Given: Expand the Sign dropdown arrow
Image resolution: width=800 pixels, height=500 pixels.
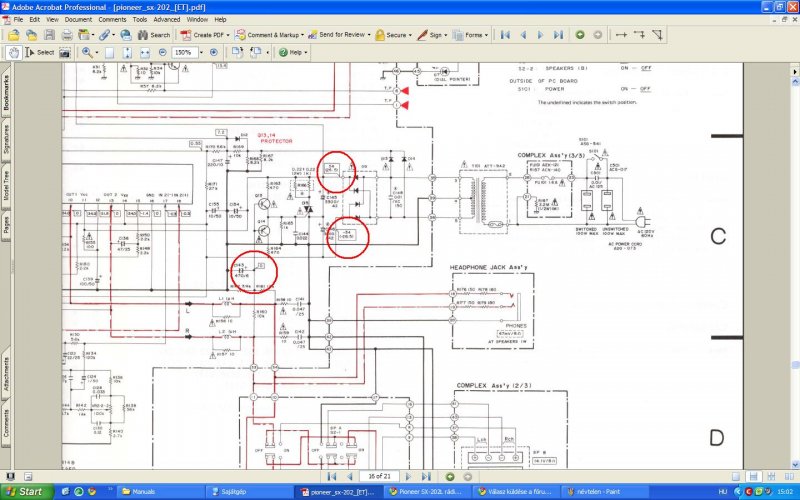Looking at the screenshot, I should (x=445, y=35).
